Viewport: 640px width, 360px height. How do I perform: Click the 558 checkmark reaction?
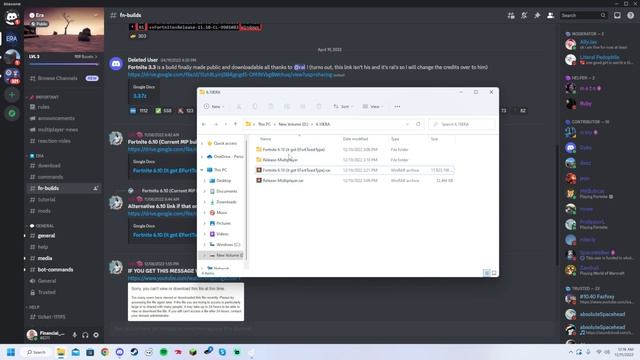coord(163,111)
